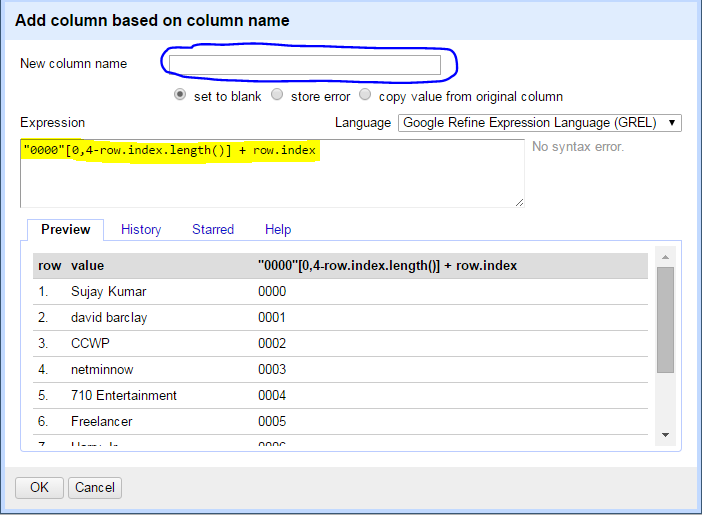
Task: Click 'Freelancer' preview value
Action: point(102,421)
